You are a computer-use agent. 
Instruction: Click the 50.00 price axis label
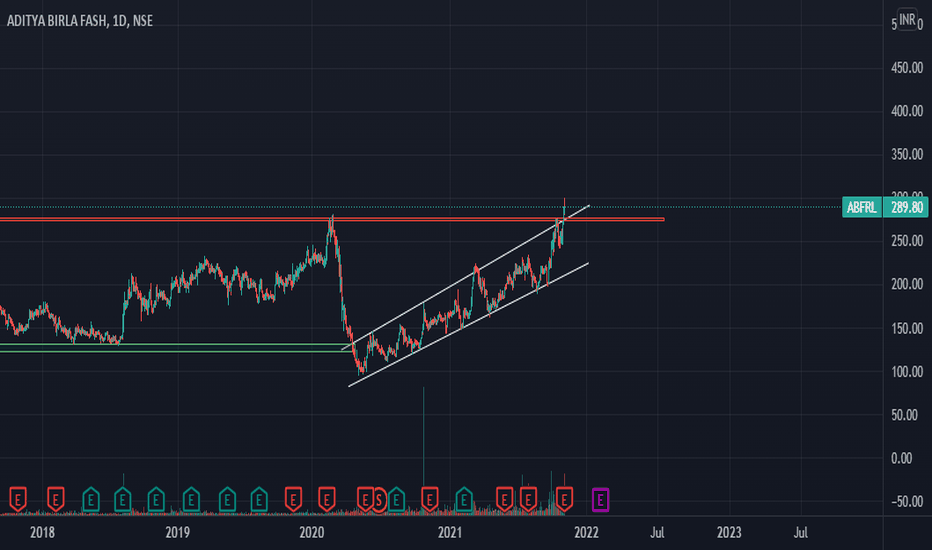[x=907, y=415]
